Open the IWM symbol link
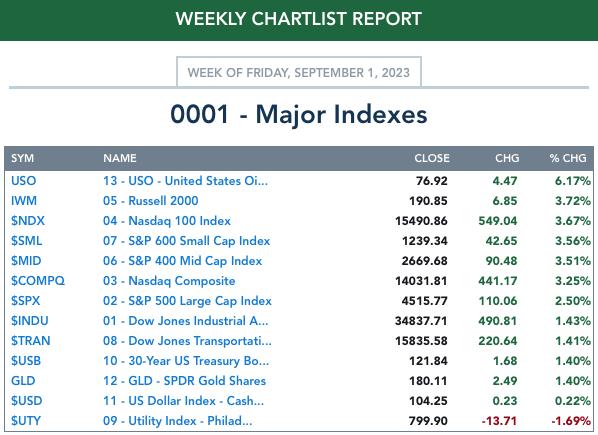The width and height of the screenshot is (598, 435). coord(24,201)
